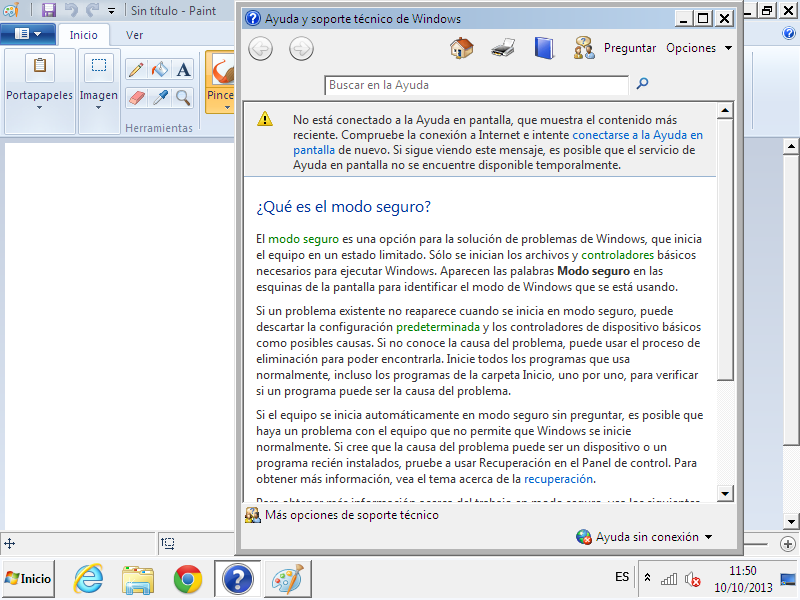Expand the Imagen group dropdown

(x=98, y=108)
